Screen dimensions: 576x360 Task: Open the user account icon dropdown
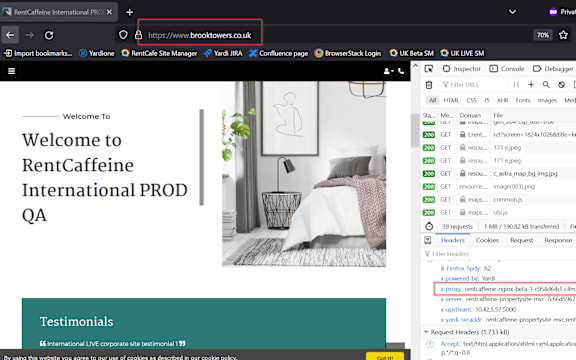388,71
